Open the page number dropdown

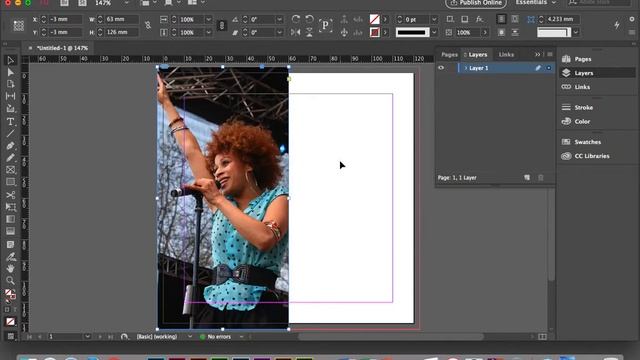point(87,337)
